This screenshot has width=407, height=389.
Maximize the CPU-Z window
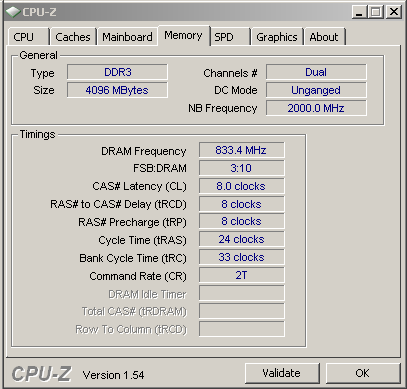click(x=376, y=12)
